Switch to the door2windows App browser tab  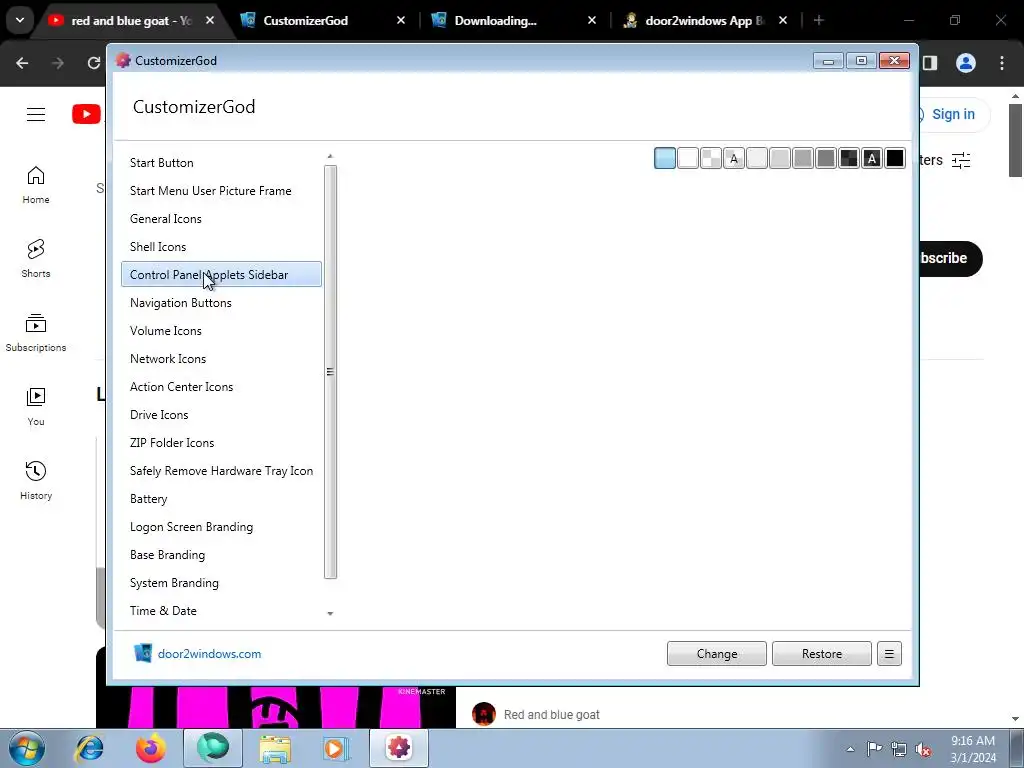pos(705,21)
